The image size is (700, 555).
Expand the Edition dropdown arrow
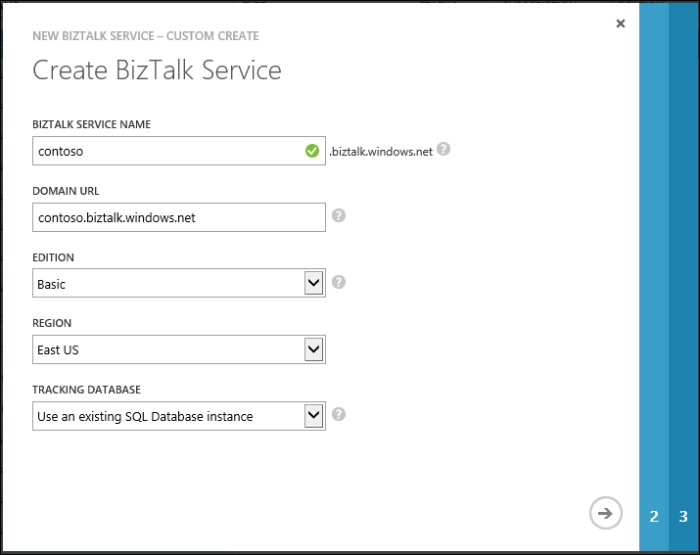pos(314,283)
